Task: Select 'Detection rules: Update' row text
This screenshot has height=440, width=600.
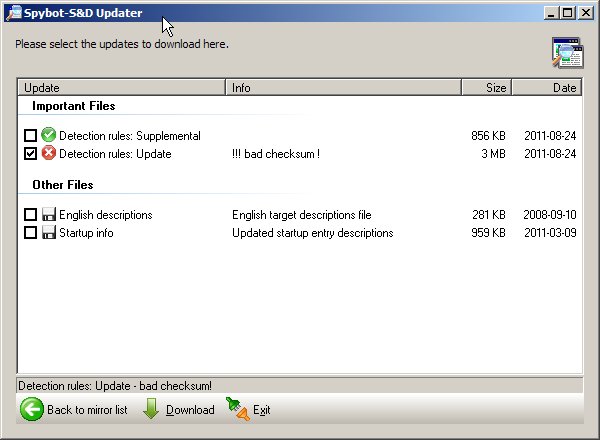Action: tap(115, 154)
